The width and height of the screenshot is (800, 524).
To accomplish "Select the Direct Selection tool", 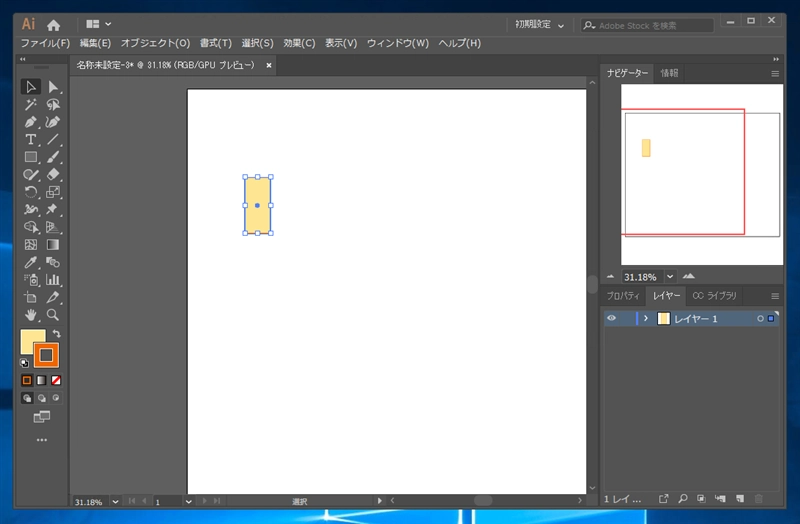I will pos(53,87).
